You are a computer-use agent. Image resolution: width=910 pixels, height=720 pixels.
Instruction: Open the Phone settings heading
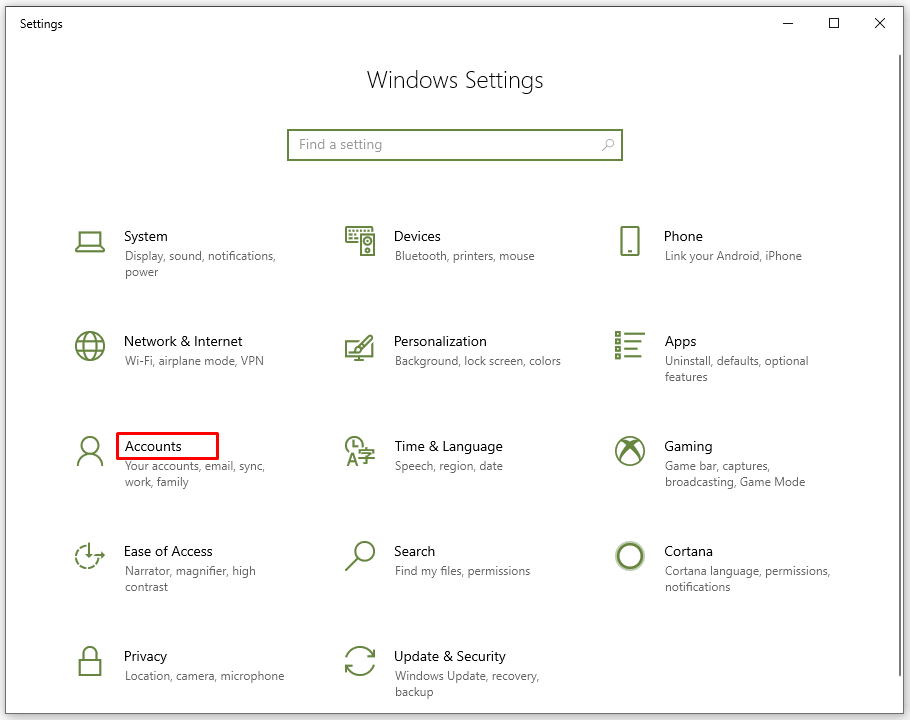point(683,236)
